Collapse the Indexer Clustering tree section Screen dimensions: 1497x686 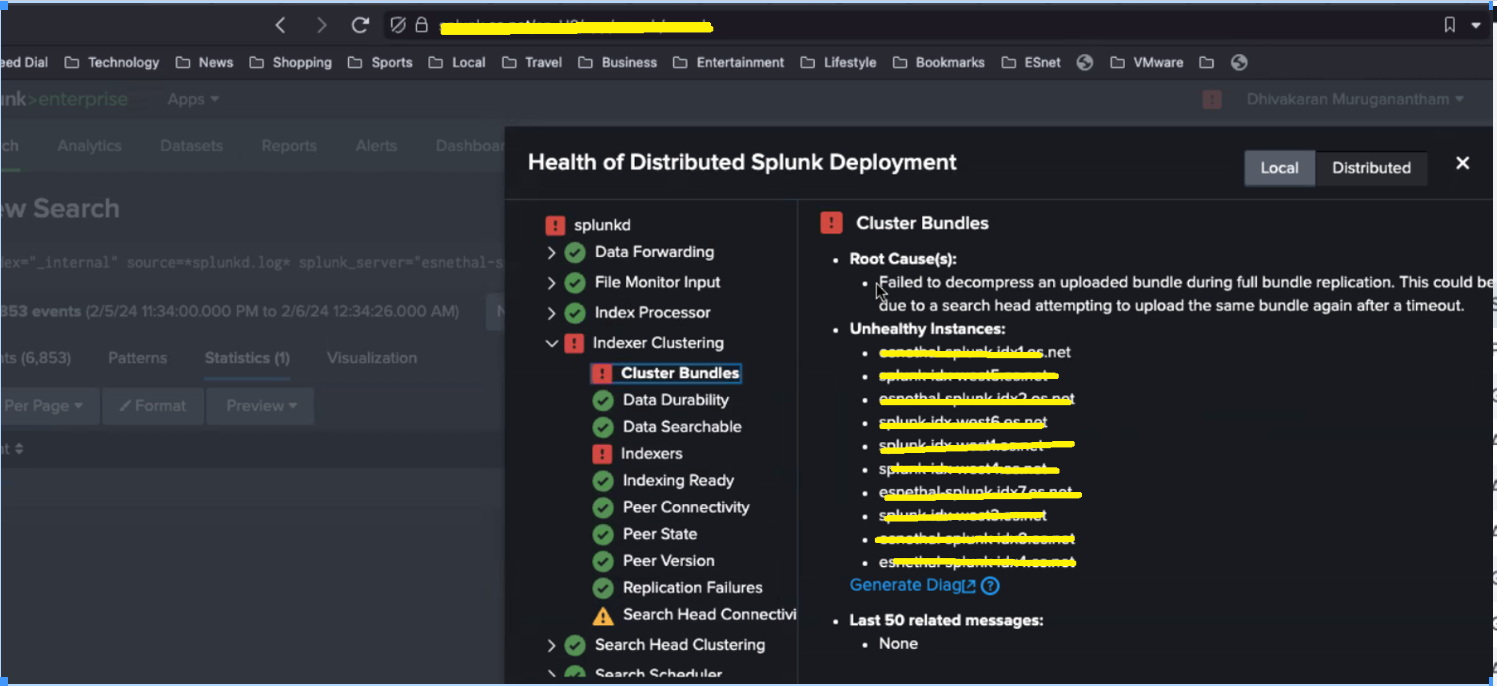click(x=553, y=342)
